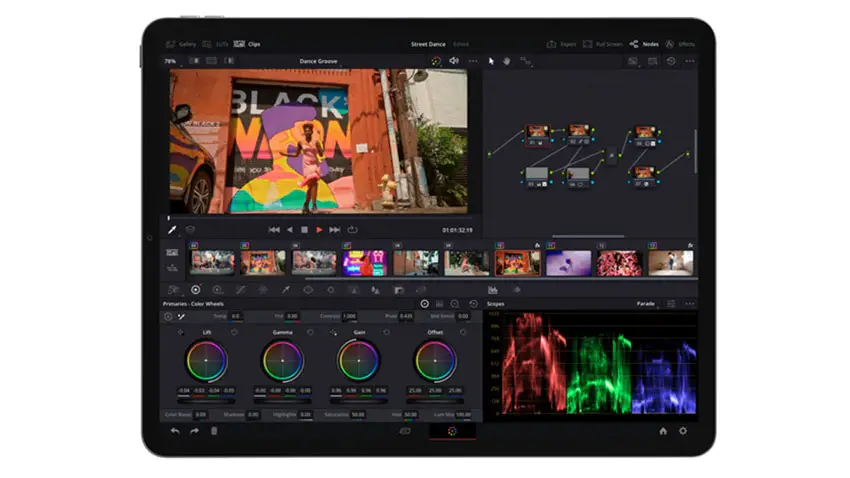Toggle the LUTs panel
The width and height of the screenshot is (850, 478).
point(216,44)
